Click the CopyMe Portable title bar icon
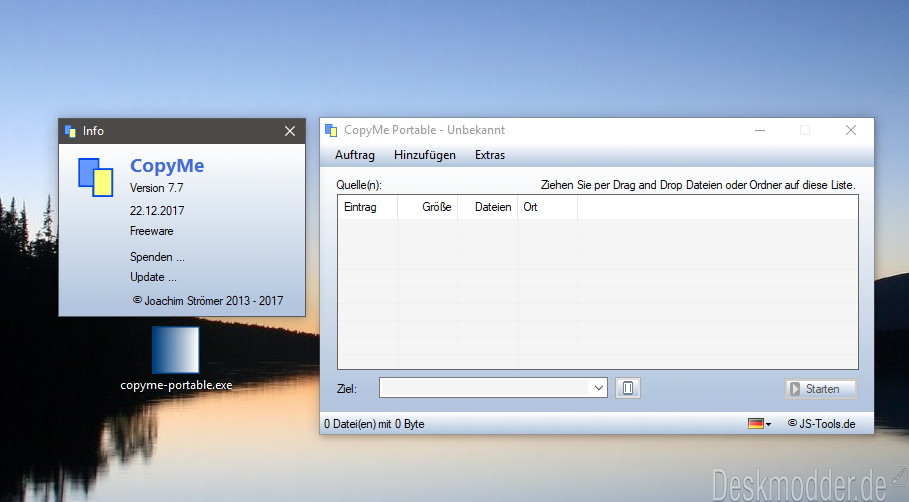This screenshot has height=502, width=909. [x=331, y=130]
